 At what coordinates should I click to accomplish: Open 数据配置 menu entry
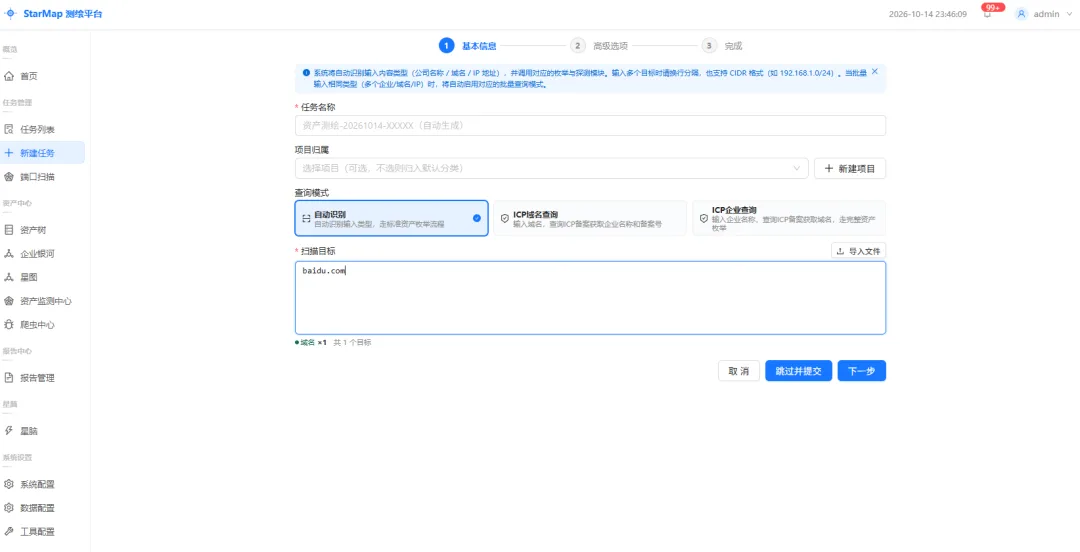click(43, 507)
